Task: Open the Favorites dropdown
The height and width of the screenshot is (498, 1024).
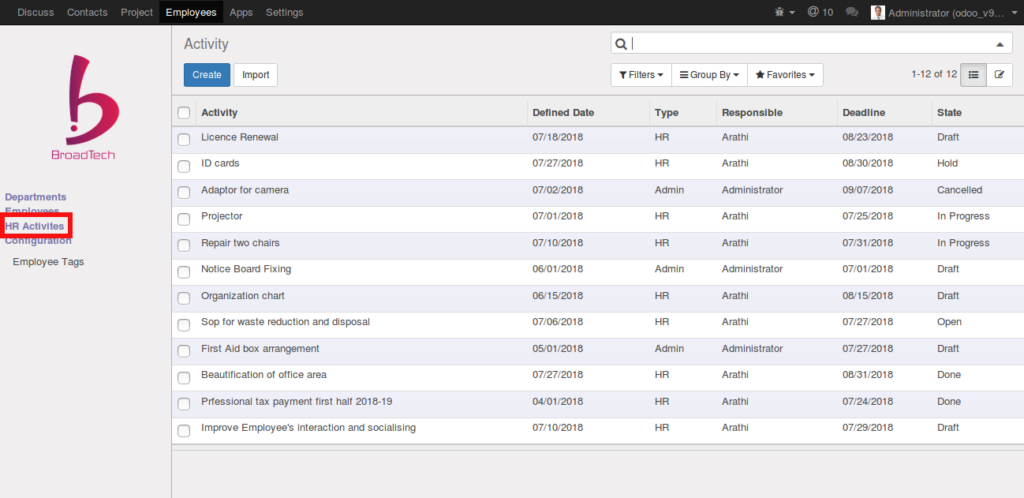Action: pos(785,75)
